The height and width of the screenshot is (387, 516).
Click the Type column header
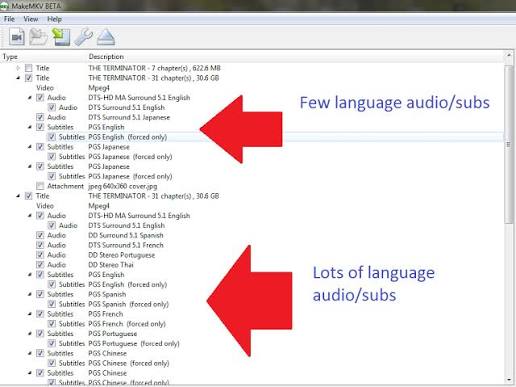10,57
